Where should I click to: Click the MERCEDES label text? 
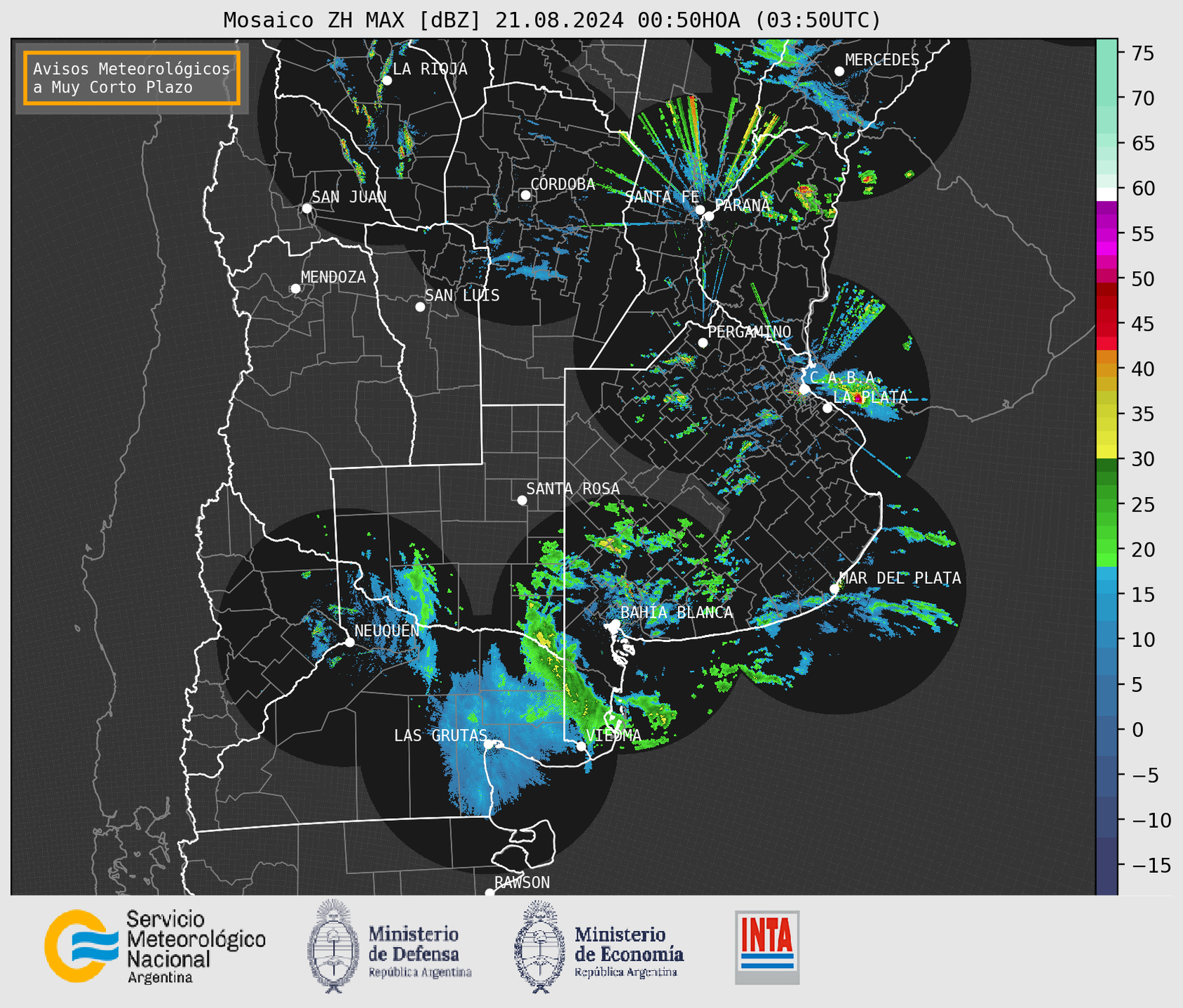(882, 60)
